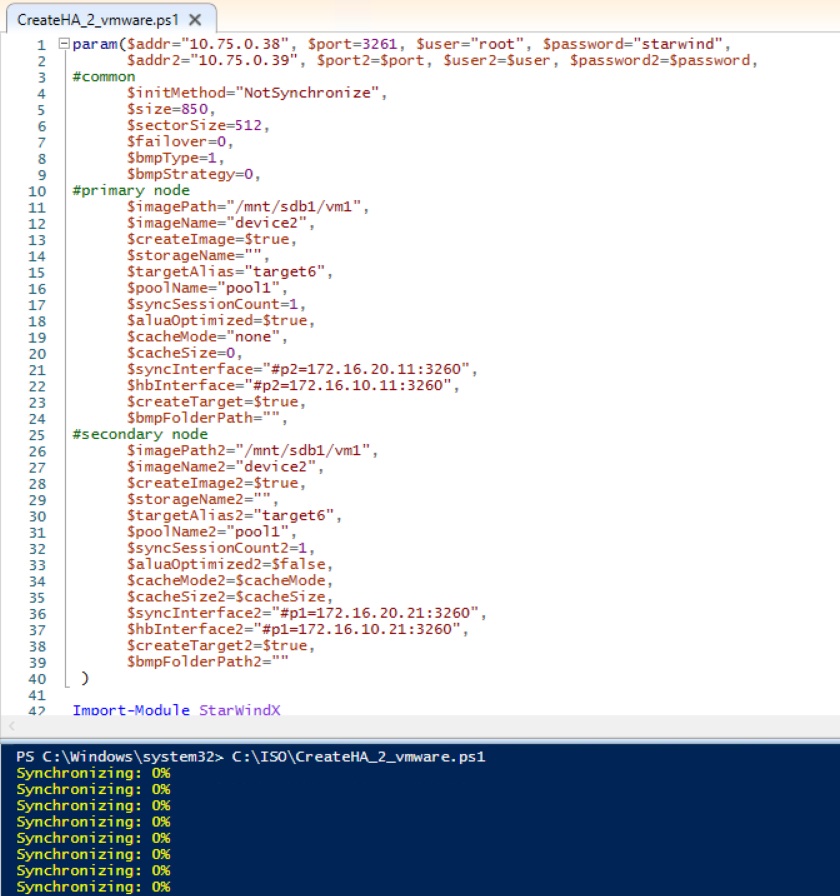The width and height of the screenshot is (840, 896).
Task: Click the $syncInterface2 line with 172.16.20.21
Action: pyautogui.click(x=307, y=613)
